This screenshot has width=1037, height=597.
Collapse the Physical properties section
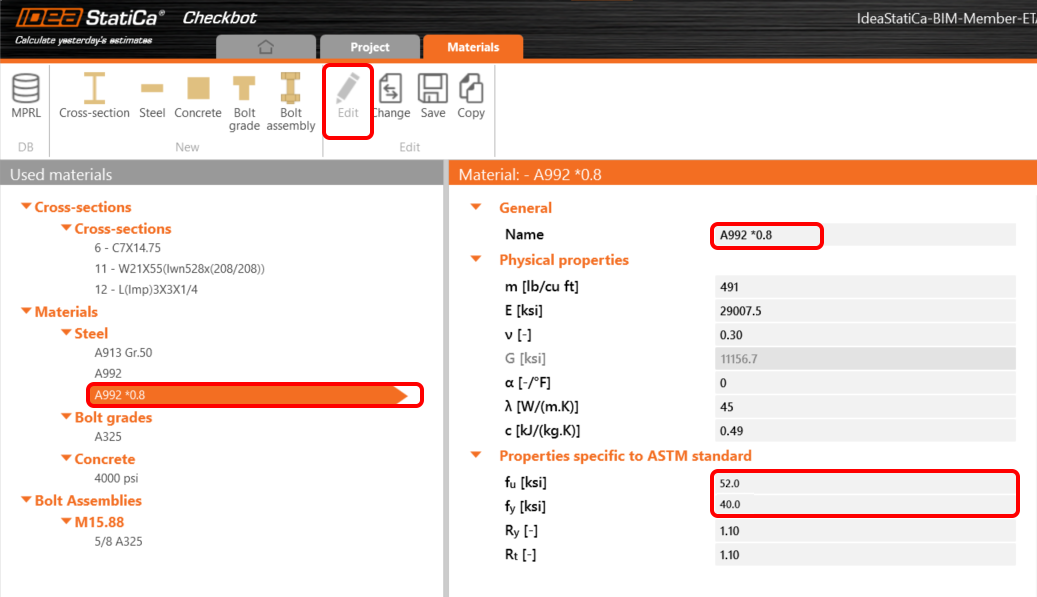(x=476, y=259)
